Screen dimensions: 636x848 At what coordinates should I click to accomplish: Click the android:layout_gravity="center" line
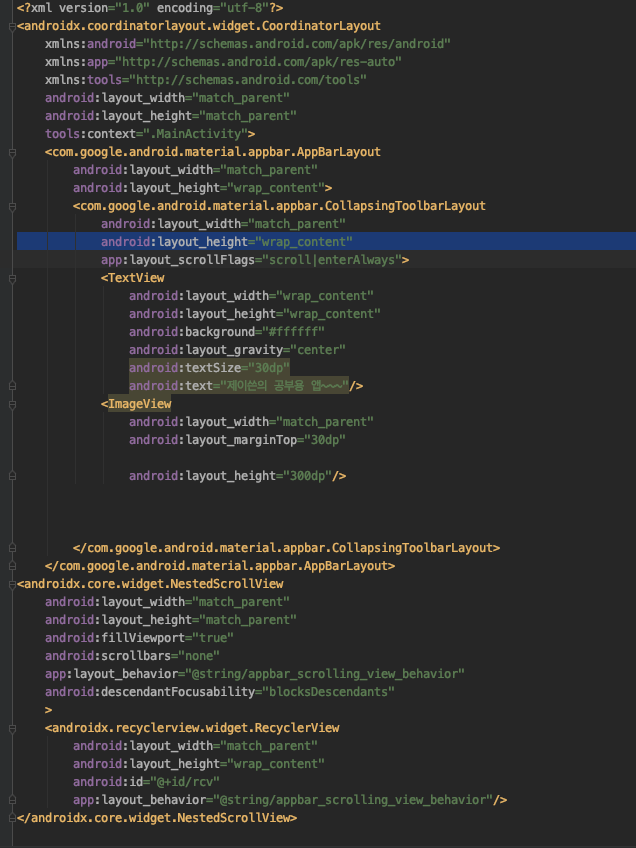tap(237, 350)
